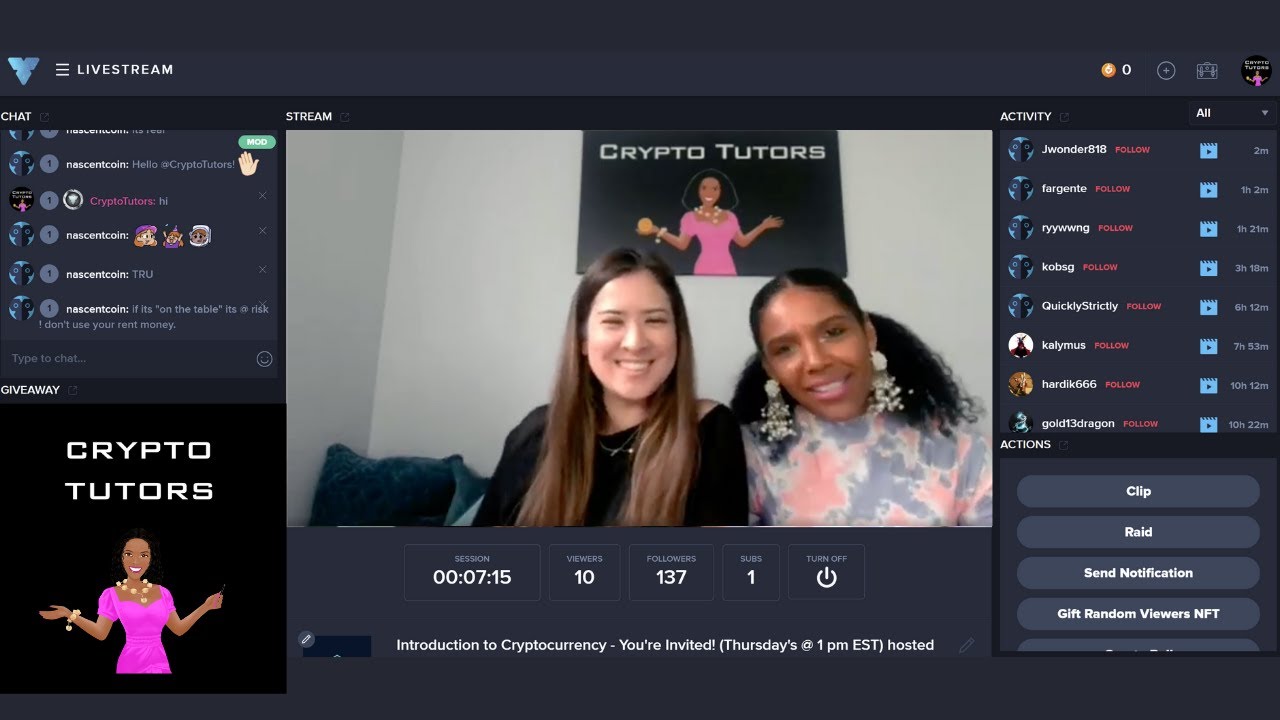Edit the stream title with pencil icon
This screenshot has width=1280, height=720.
(x=966, y=646)
